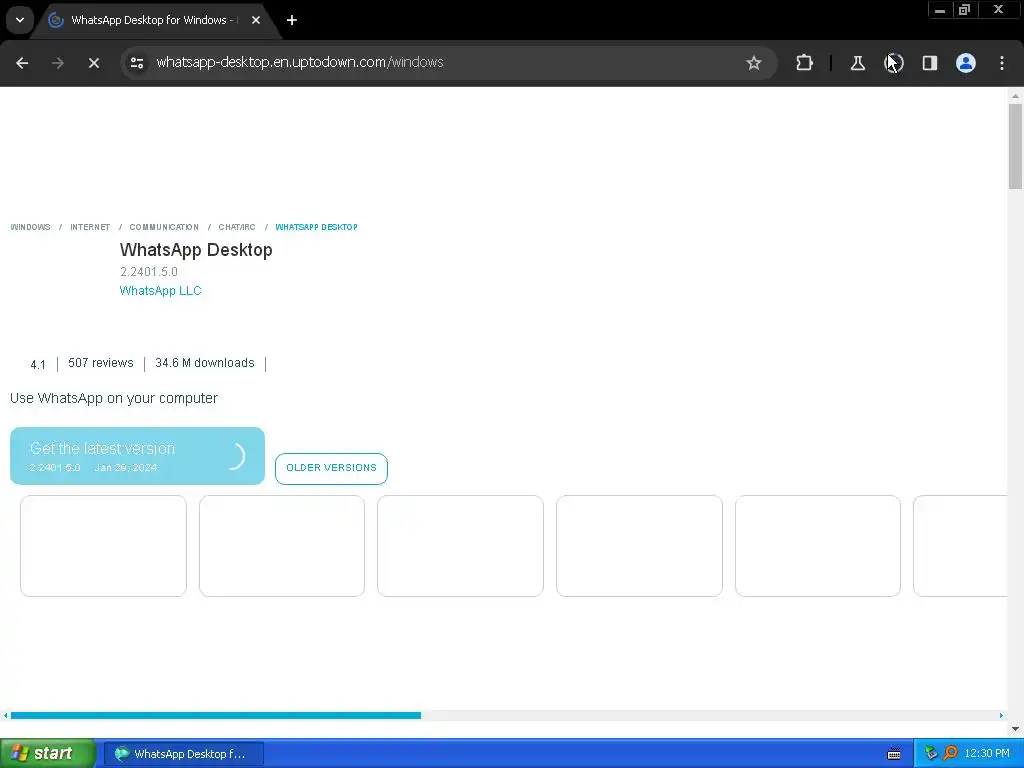
Task: Click the vertical scrollbar down arrow
Action: (x=1015, y=729)
